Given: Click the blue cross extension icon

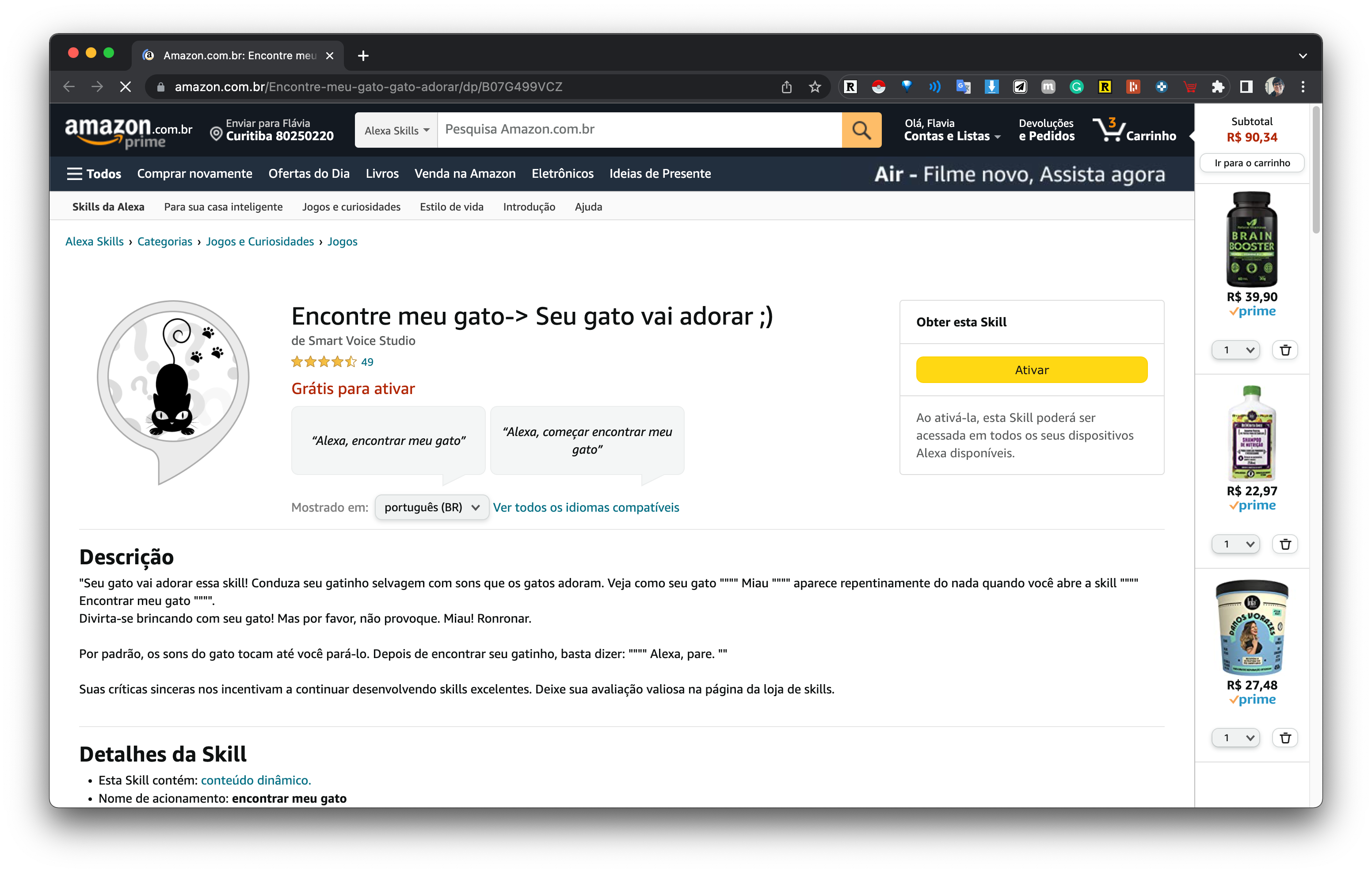Looking at the screenshot, I should 1161,87.
